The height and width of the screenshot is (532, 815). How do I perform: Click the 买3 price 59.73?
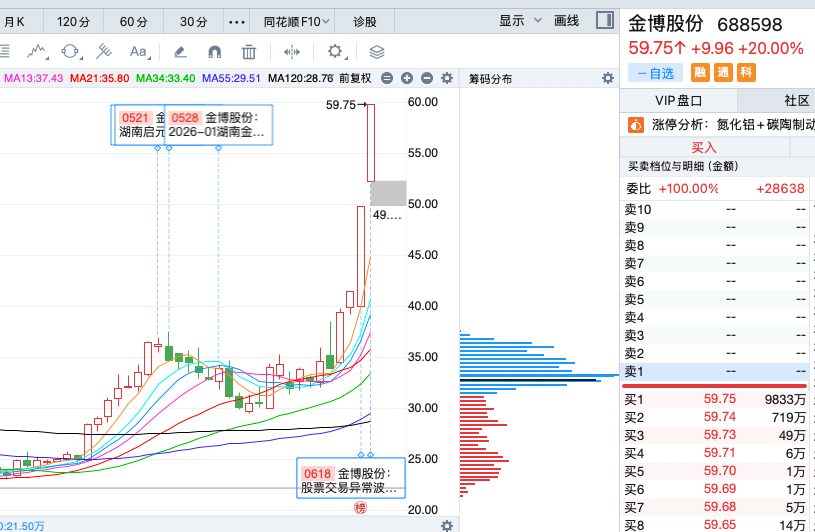pos(720,435)
